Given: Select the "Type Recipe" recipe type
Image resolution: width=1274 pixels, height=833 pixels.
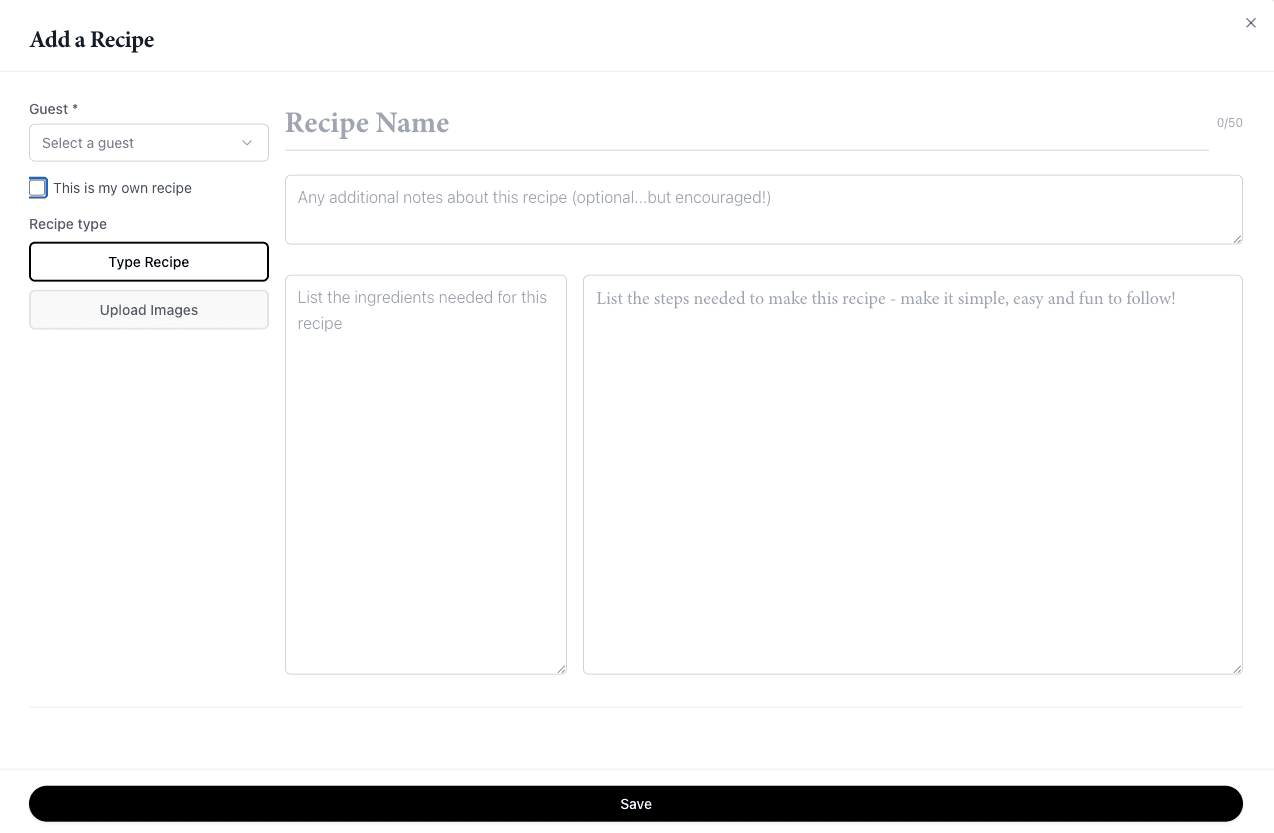Looking at the screenshot, I should 148,261.
